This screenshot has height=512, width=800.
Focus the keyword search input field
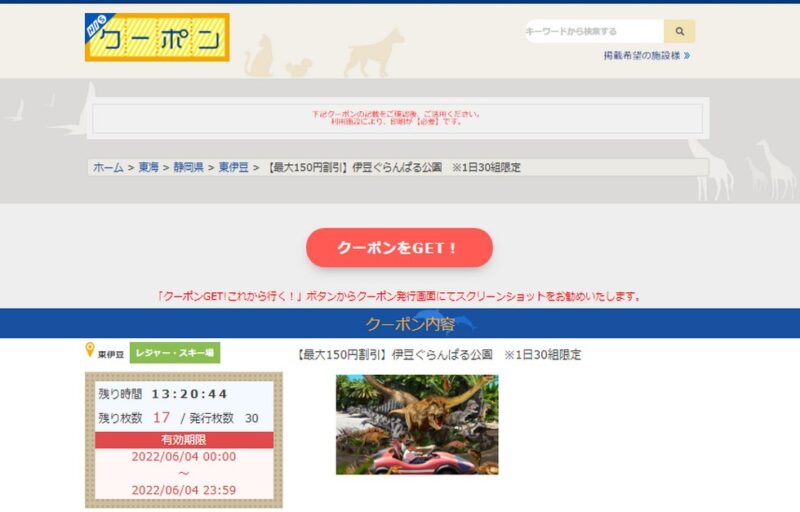594,32
